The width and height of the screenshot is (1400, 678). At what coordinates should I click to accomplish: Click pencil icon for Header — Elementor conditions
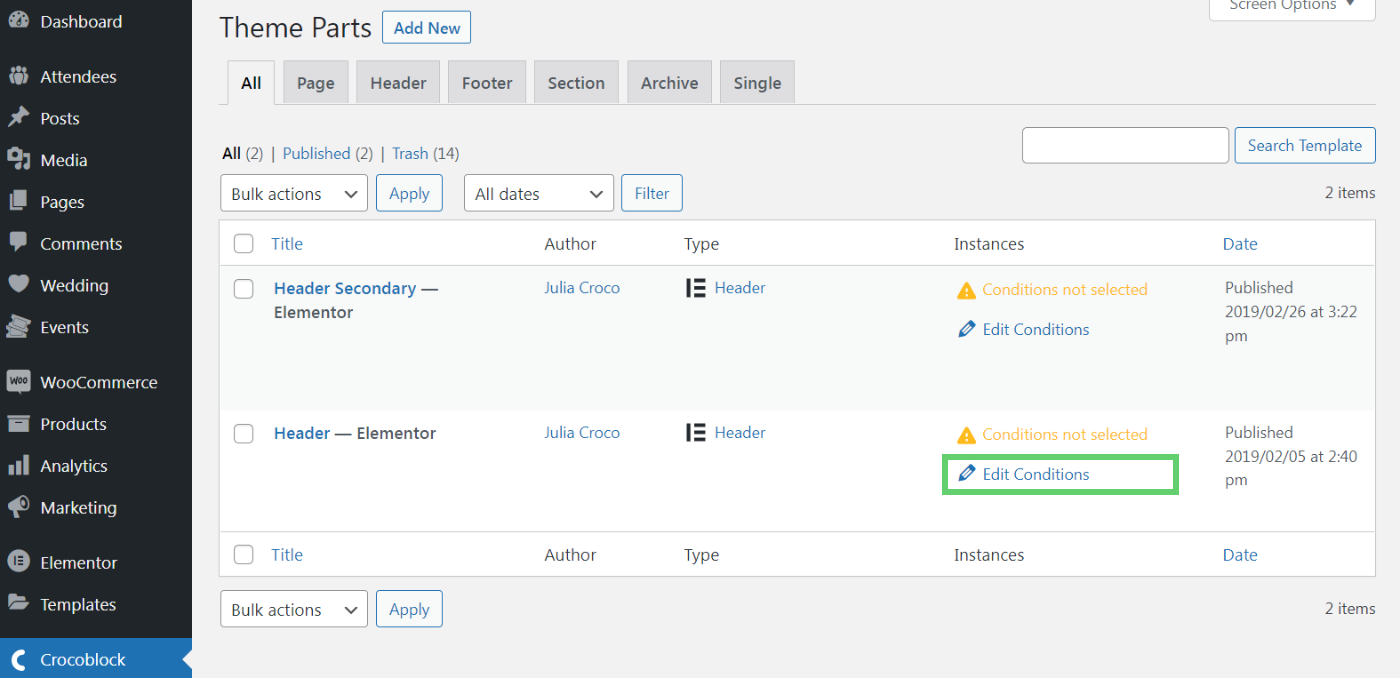pos(966,474)
